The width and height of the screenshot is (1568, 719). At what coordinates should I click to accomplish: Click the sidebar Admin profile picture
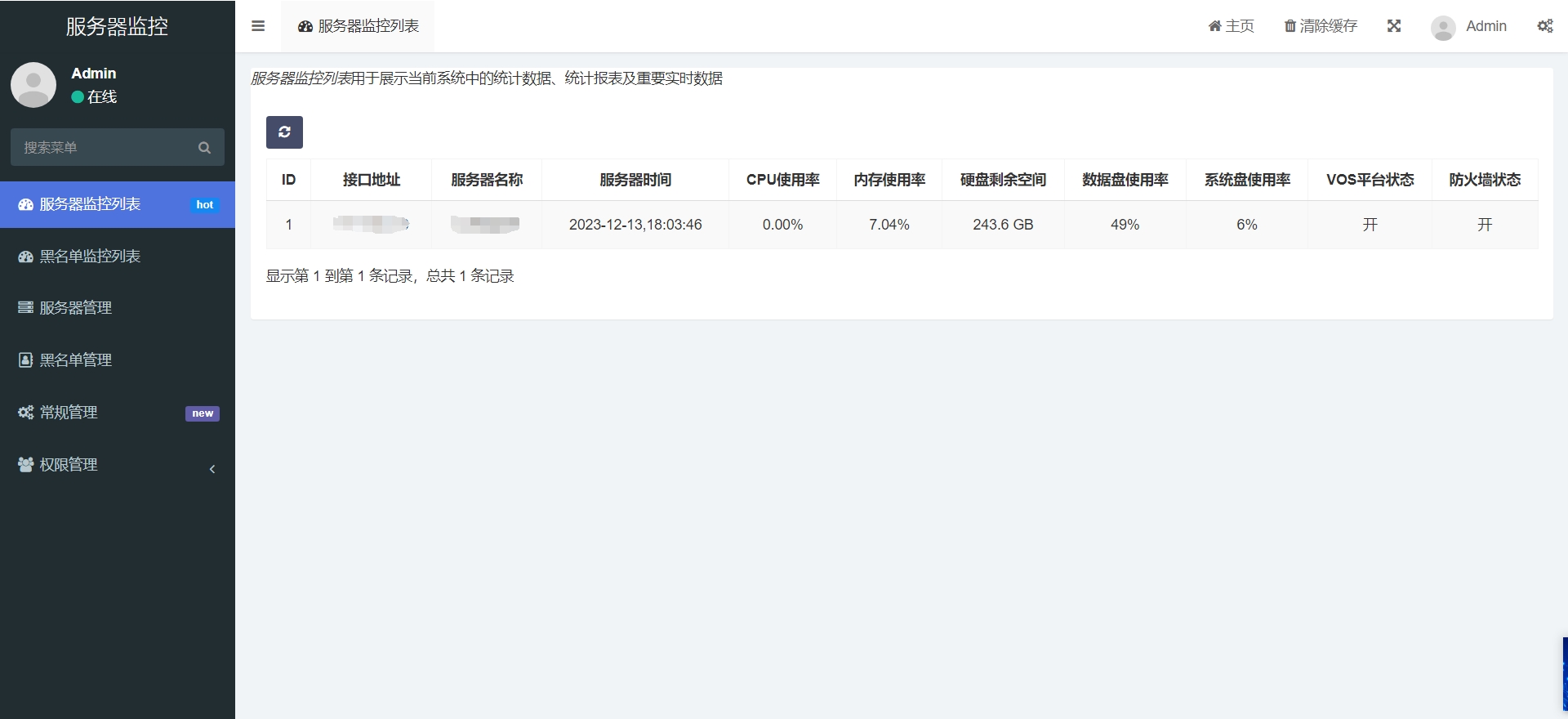click(x=33, y=85)
